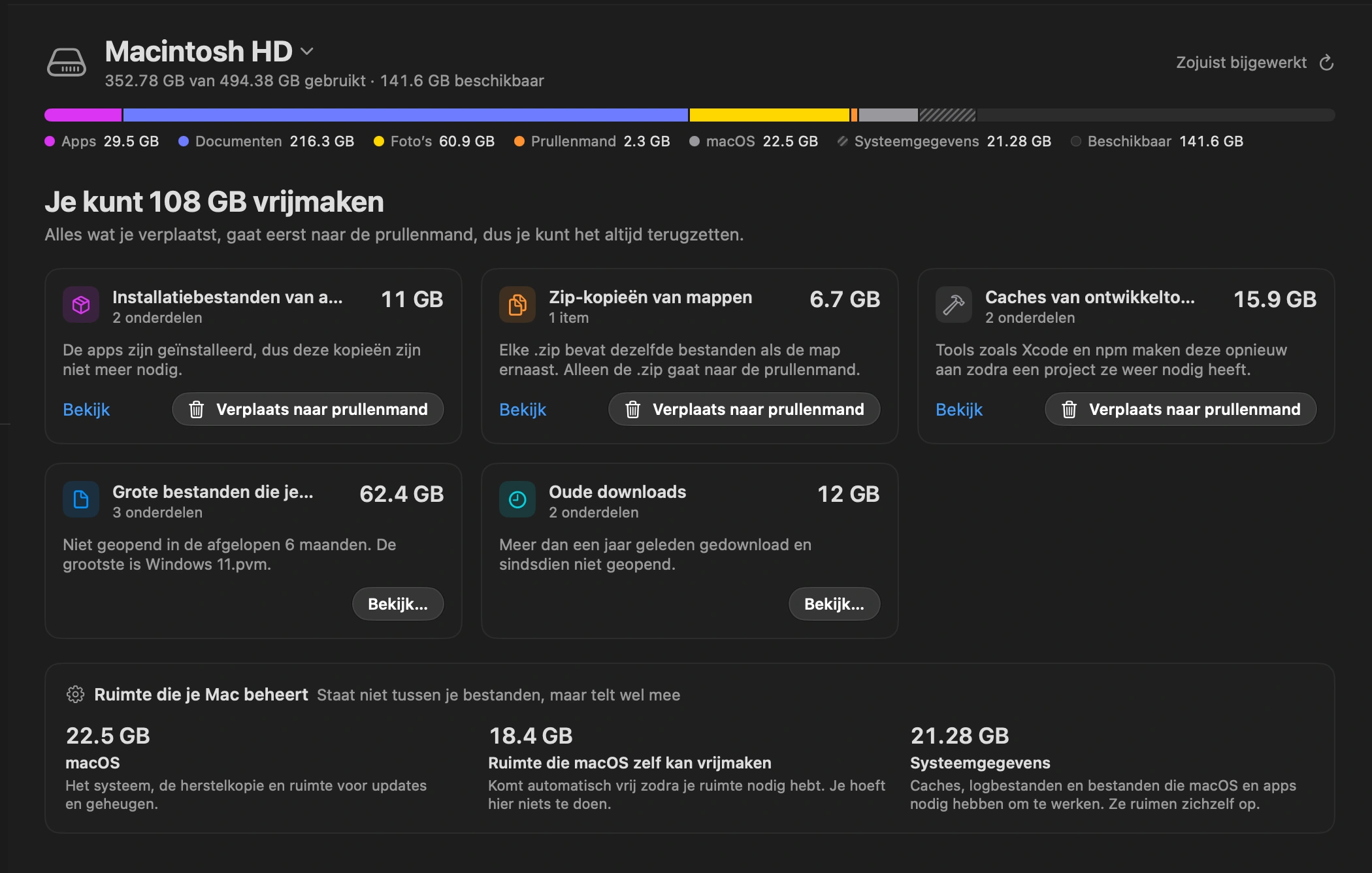This screenshot has width=1372, height=873.
Task: Click the Je kunt 108 GB vrijmaken heading
Action: [x=214, y=202]
